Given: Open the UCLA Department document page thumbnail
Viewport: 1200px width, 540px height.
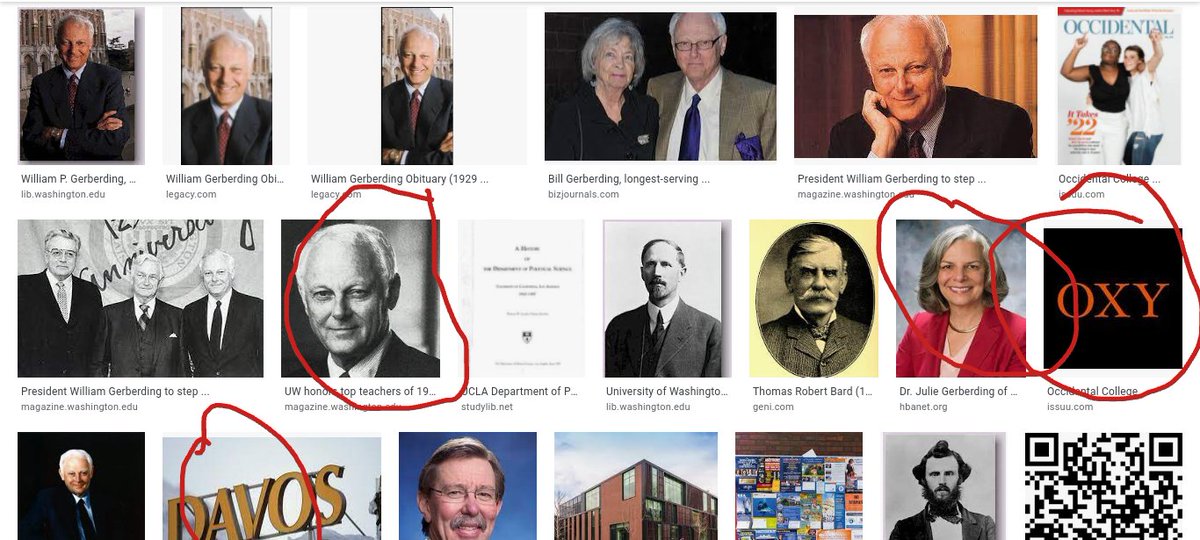Looking at the screenshot, I should [521, 299].
